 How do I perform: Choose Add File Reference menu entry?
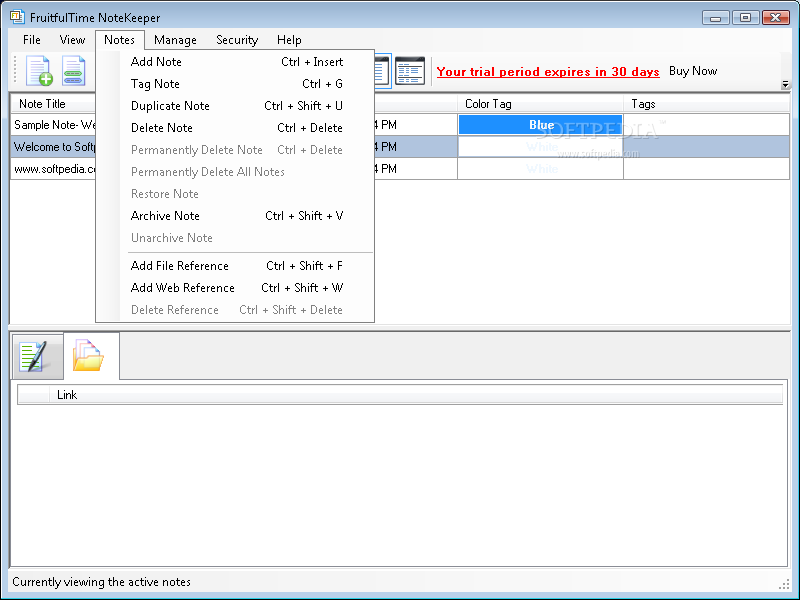pos(236,266)
